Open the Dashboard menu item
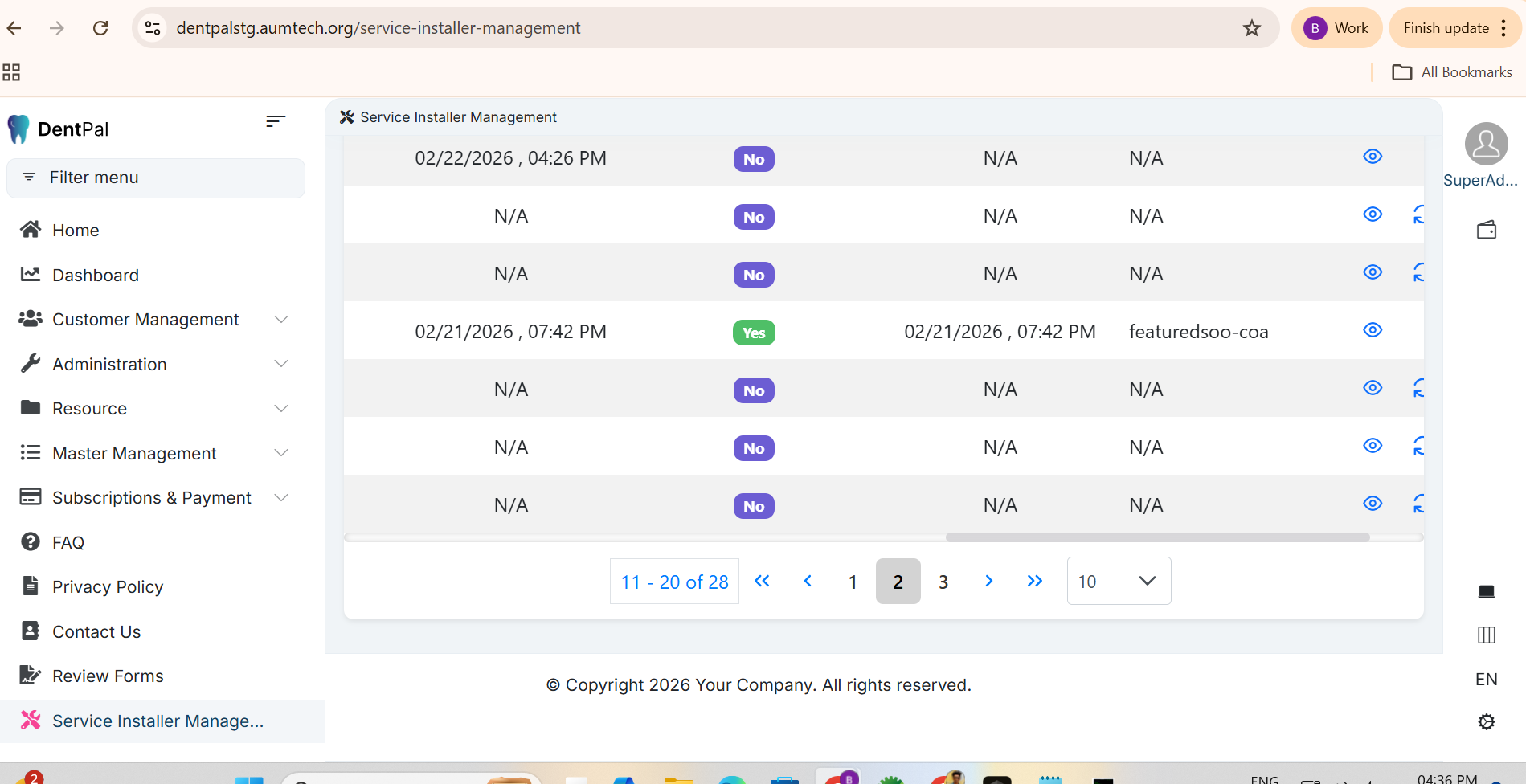 pos(95,276)
